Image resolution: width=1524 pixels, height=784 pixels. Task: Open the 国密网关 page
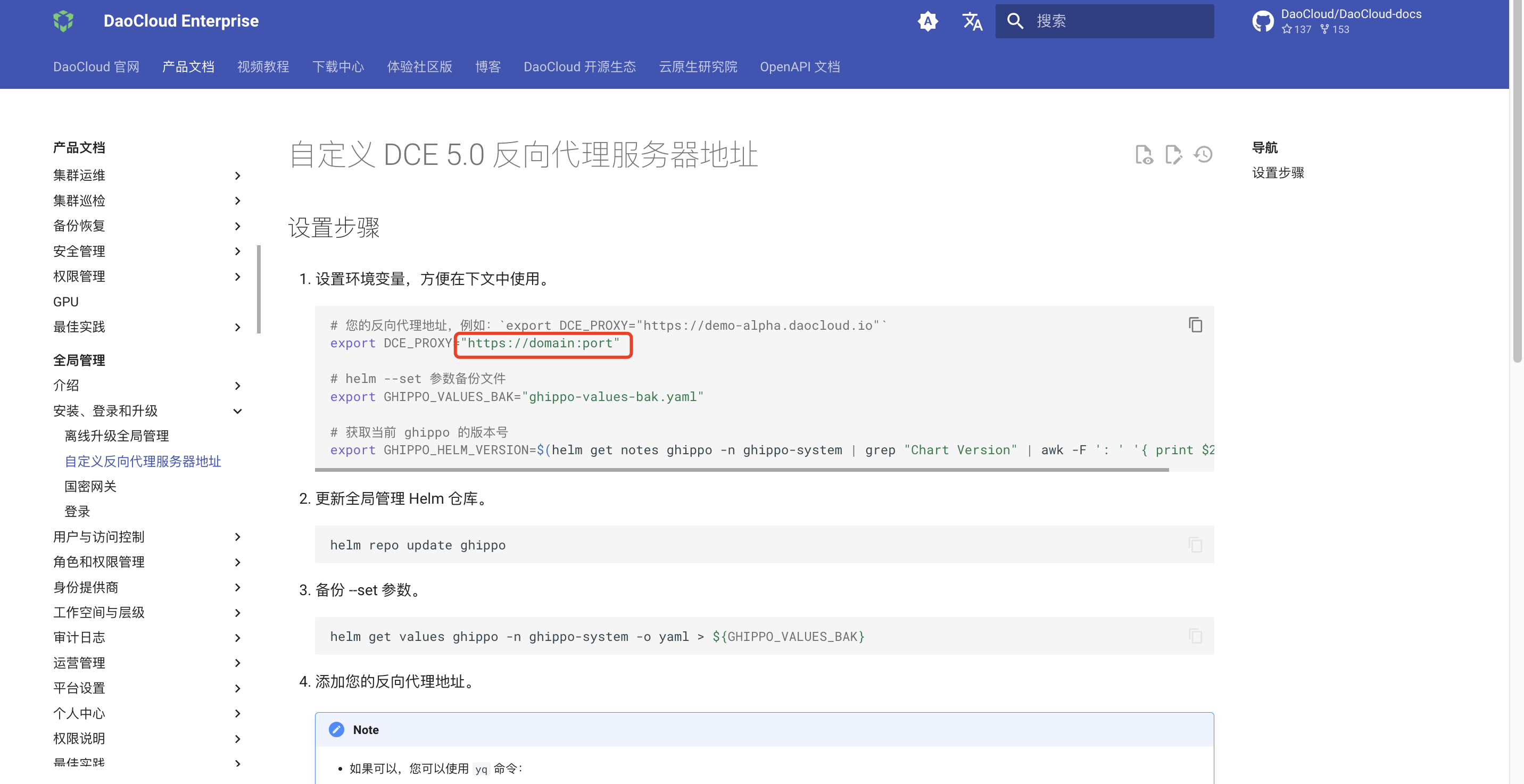(90, 487)
